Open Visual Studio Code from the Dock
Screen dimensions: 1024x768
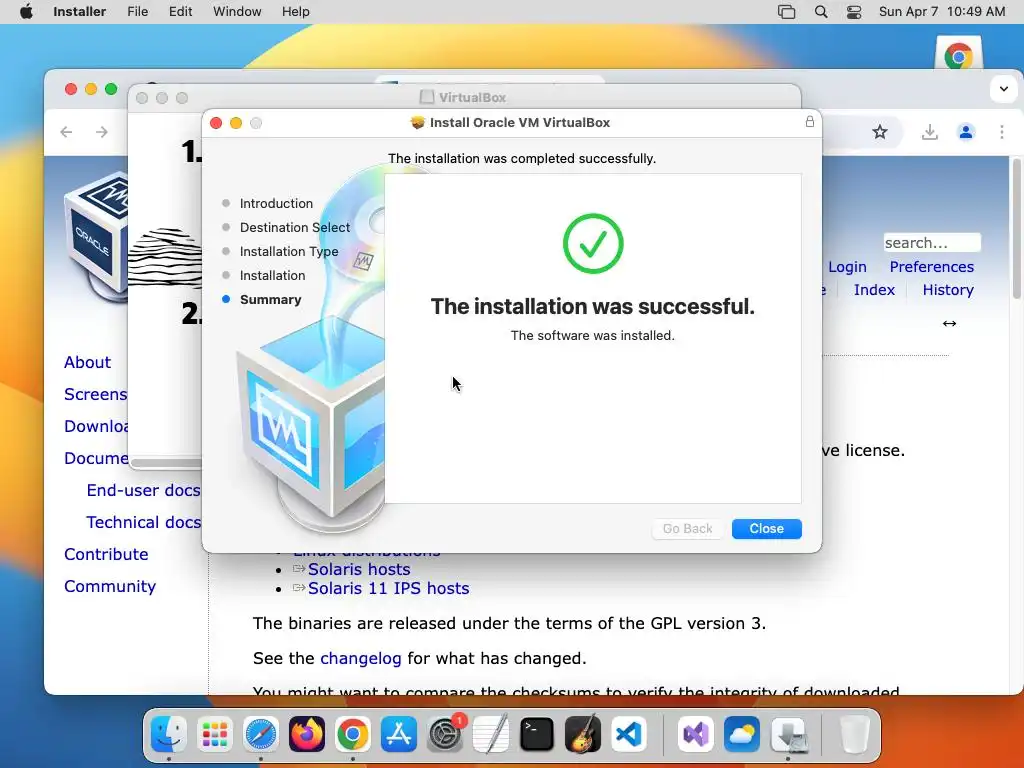[x=629, y=734]
